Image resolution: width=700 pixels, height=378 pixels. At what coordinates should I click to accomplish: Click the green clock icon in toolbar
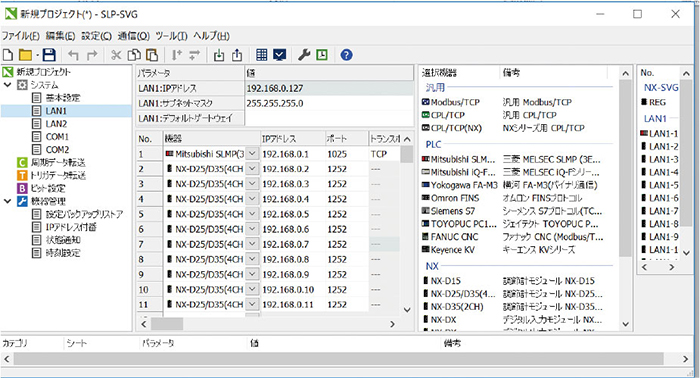point(322,55)
